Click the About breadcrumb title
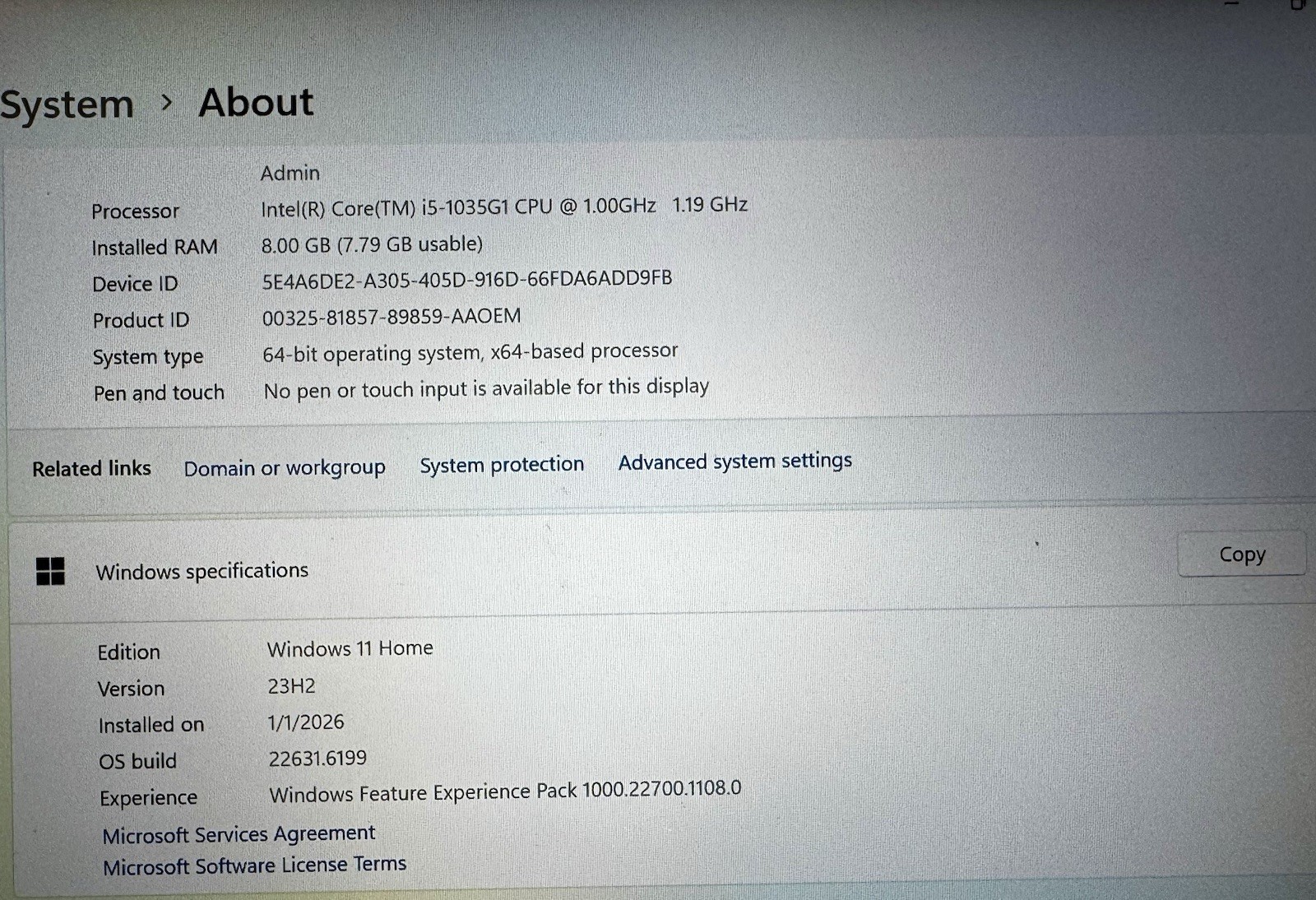Viewport: 1316px width, 900px height. click(256, 103)
